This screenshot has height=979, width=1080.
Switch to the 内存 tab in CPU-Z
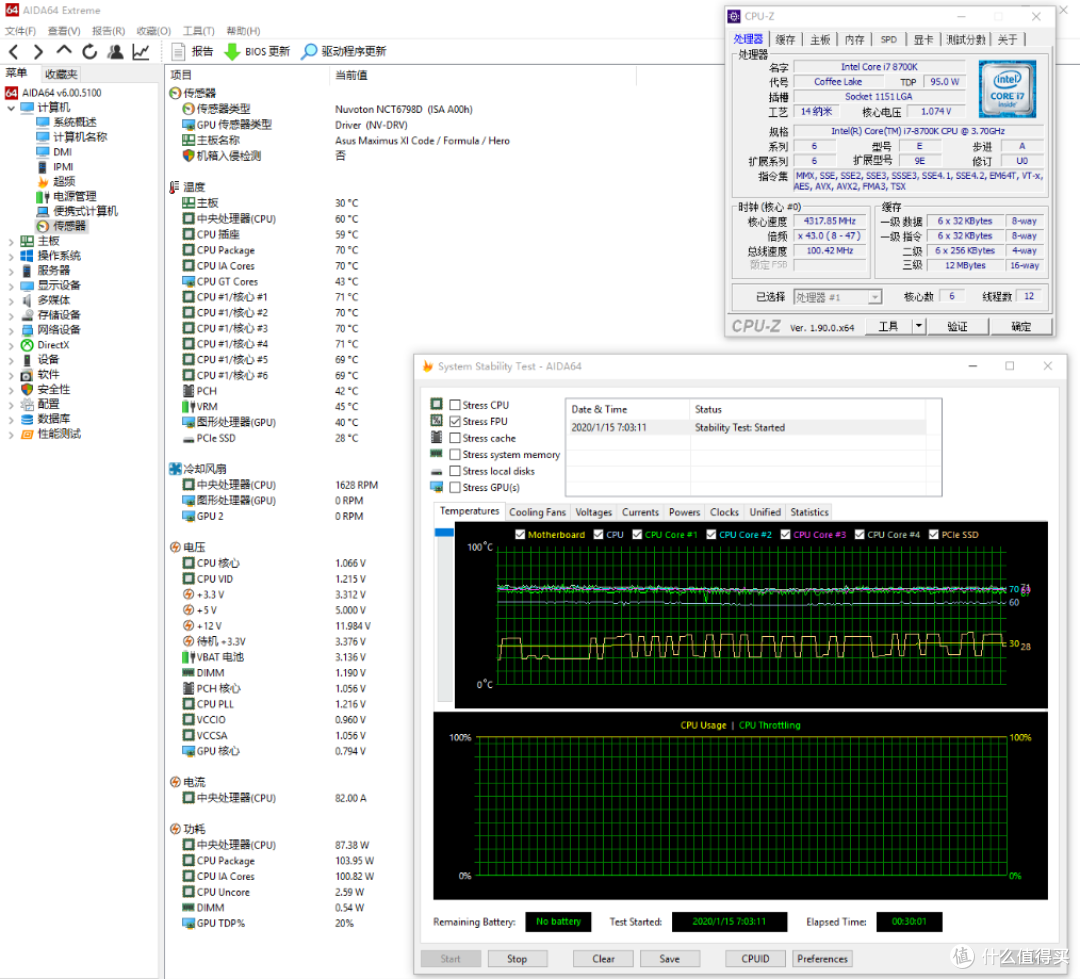855,39
